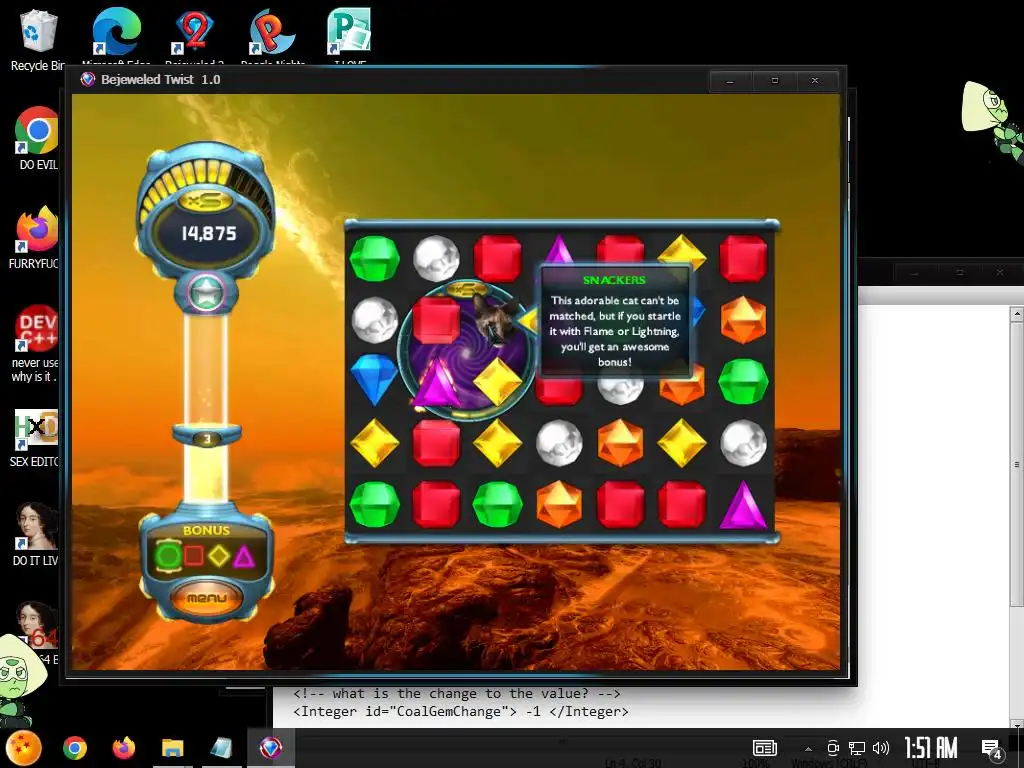Click the orange Menu button in game
Viewport: 1024px width, 768px height.
click(206, 597)
